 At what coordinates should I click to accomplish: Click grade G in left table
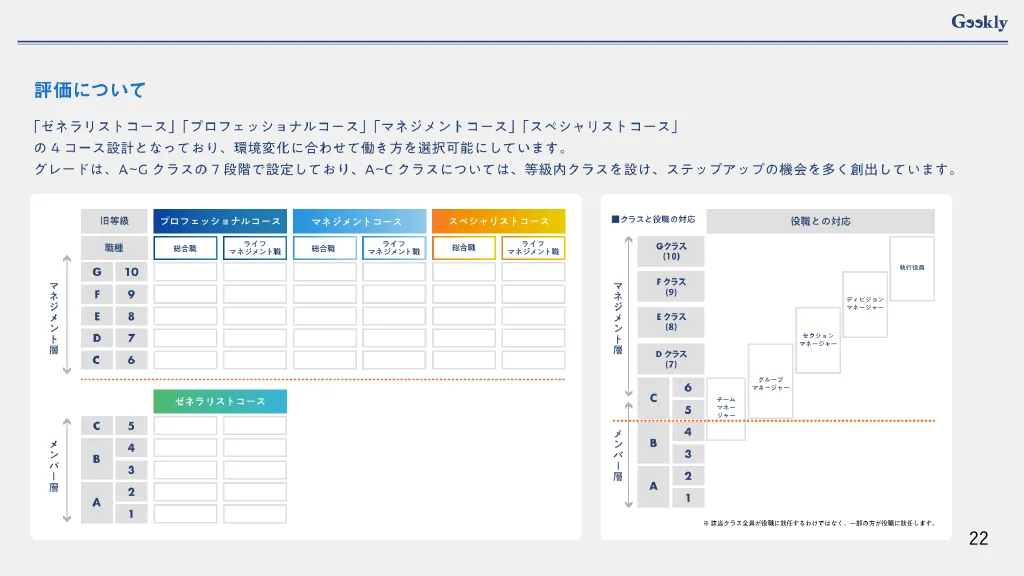click(x=97, y=272)
